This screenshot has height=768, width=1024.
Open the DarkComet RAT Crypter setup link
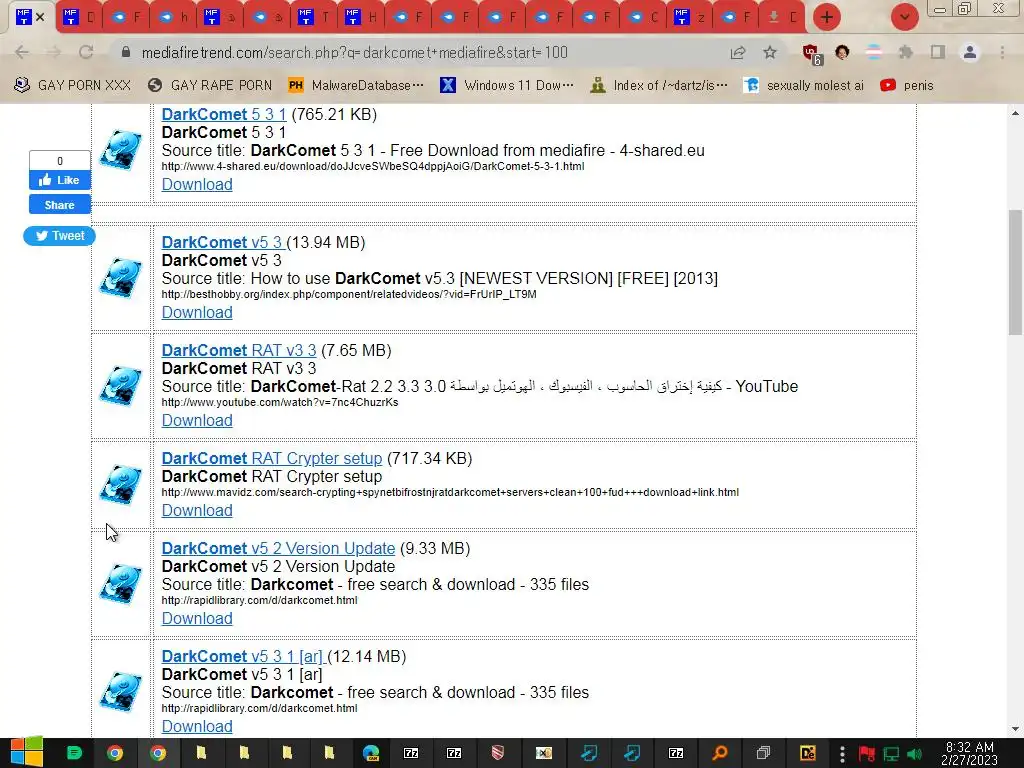point(272,458)
